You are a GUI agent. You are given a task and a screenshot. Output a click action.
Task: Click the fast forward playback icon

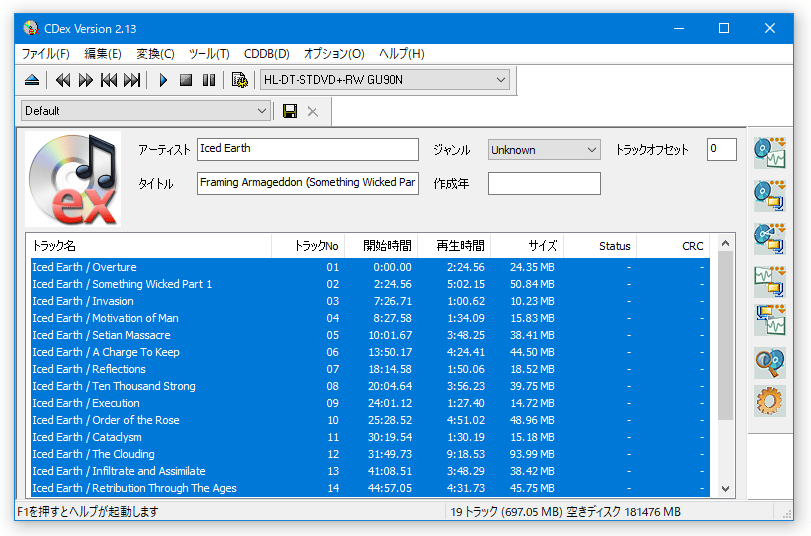click(x=86, y=80)
